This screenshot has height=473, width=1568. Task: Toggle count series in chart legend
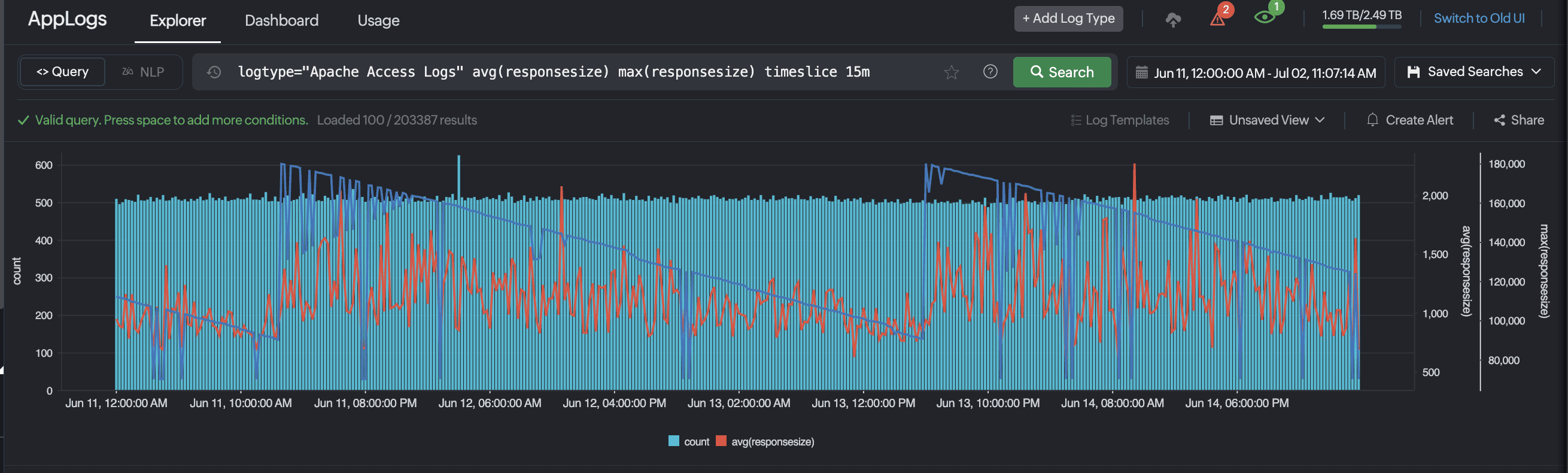coord(688,441)
